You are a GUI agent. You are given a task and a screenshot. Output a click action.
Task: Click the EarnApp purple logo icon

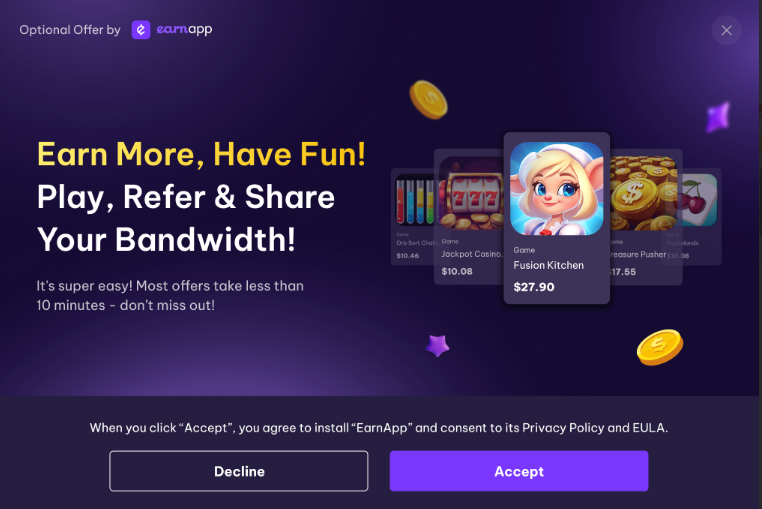pyautogui.click(x=141, y=30)
